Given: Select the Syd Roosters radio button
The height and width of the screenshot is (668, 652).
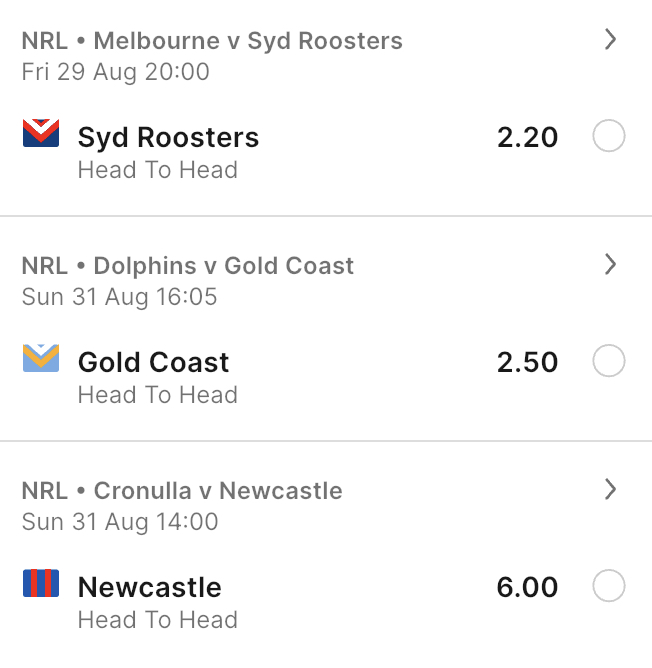Looking at the screenshot, I should click(609, 135).
